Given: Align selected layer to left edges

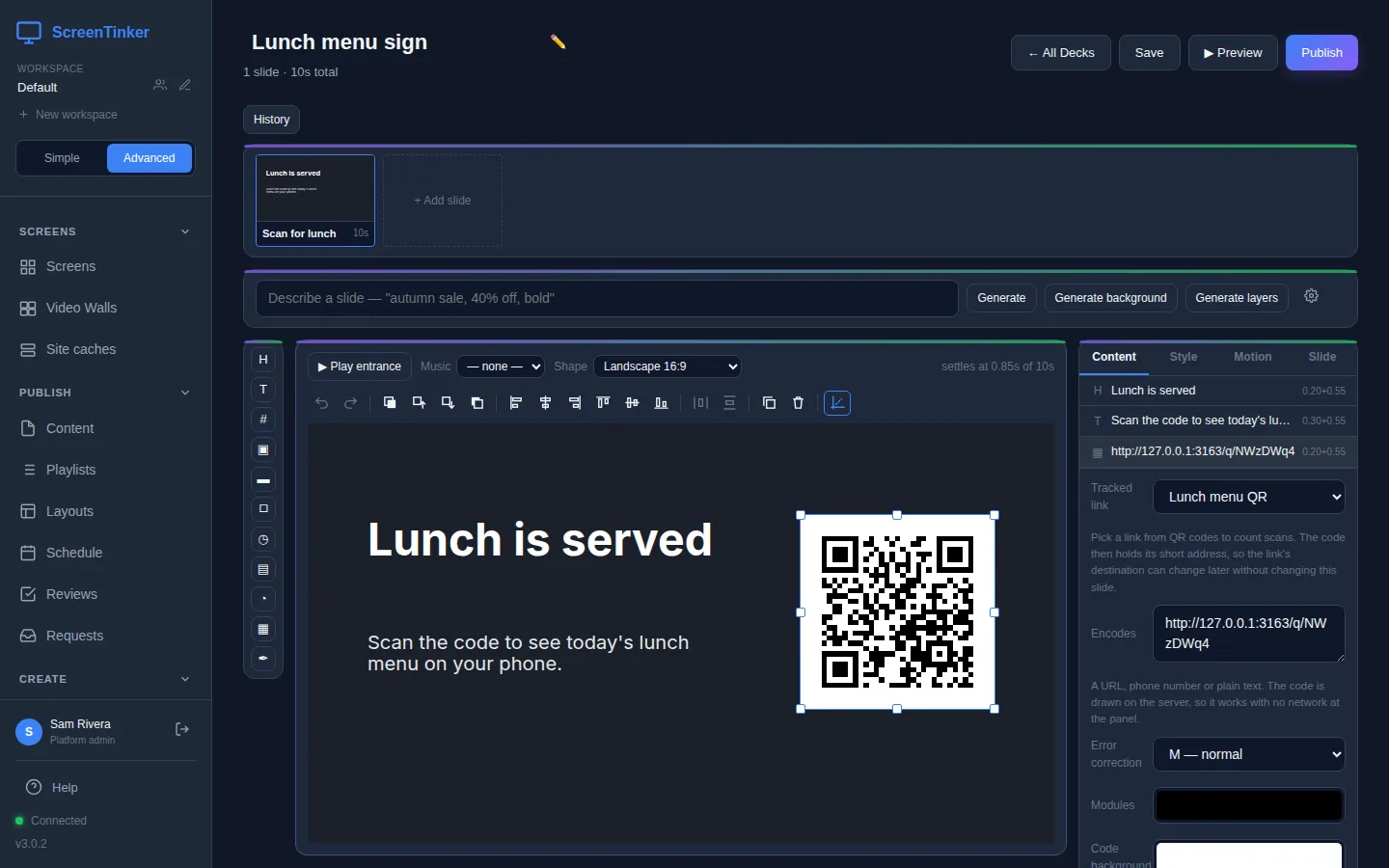Looking at the screenshot, I should (516, 403).
